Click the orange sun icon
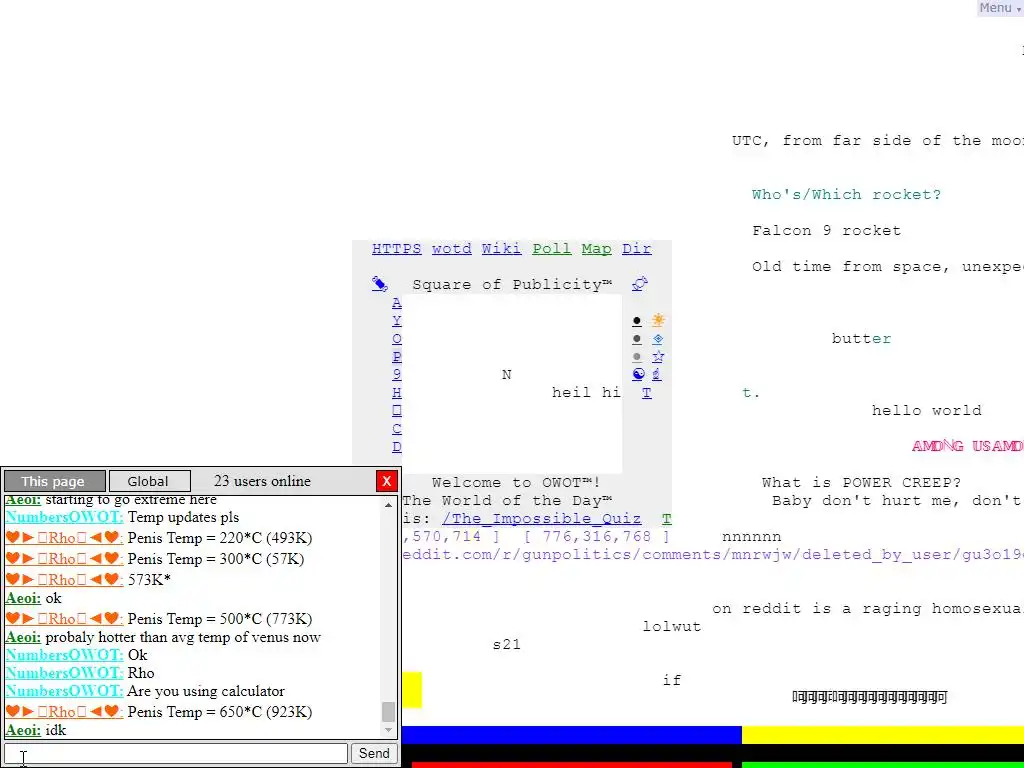Viewport: 1024px width, 768px height. [x=658, y=320]
